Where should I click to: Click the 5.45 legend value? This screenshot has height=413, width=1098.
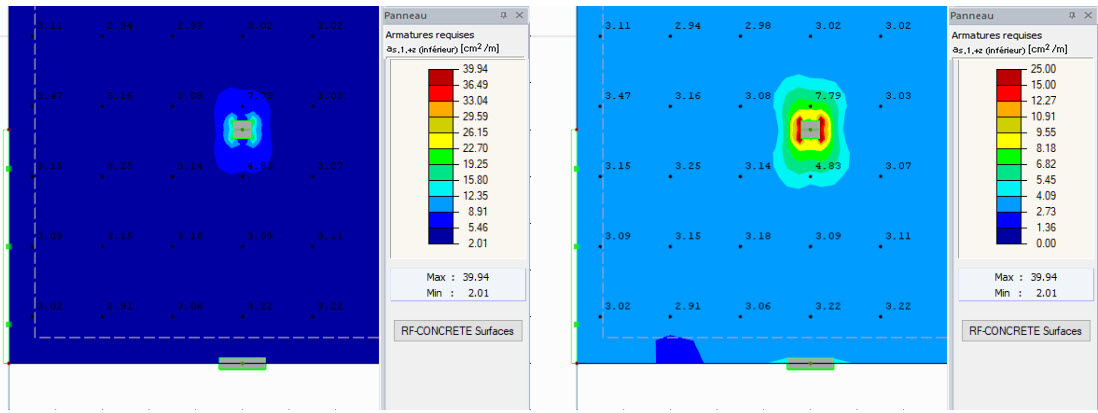click(x=1046, y=180)
